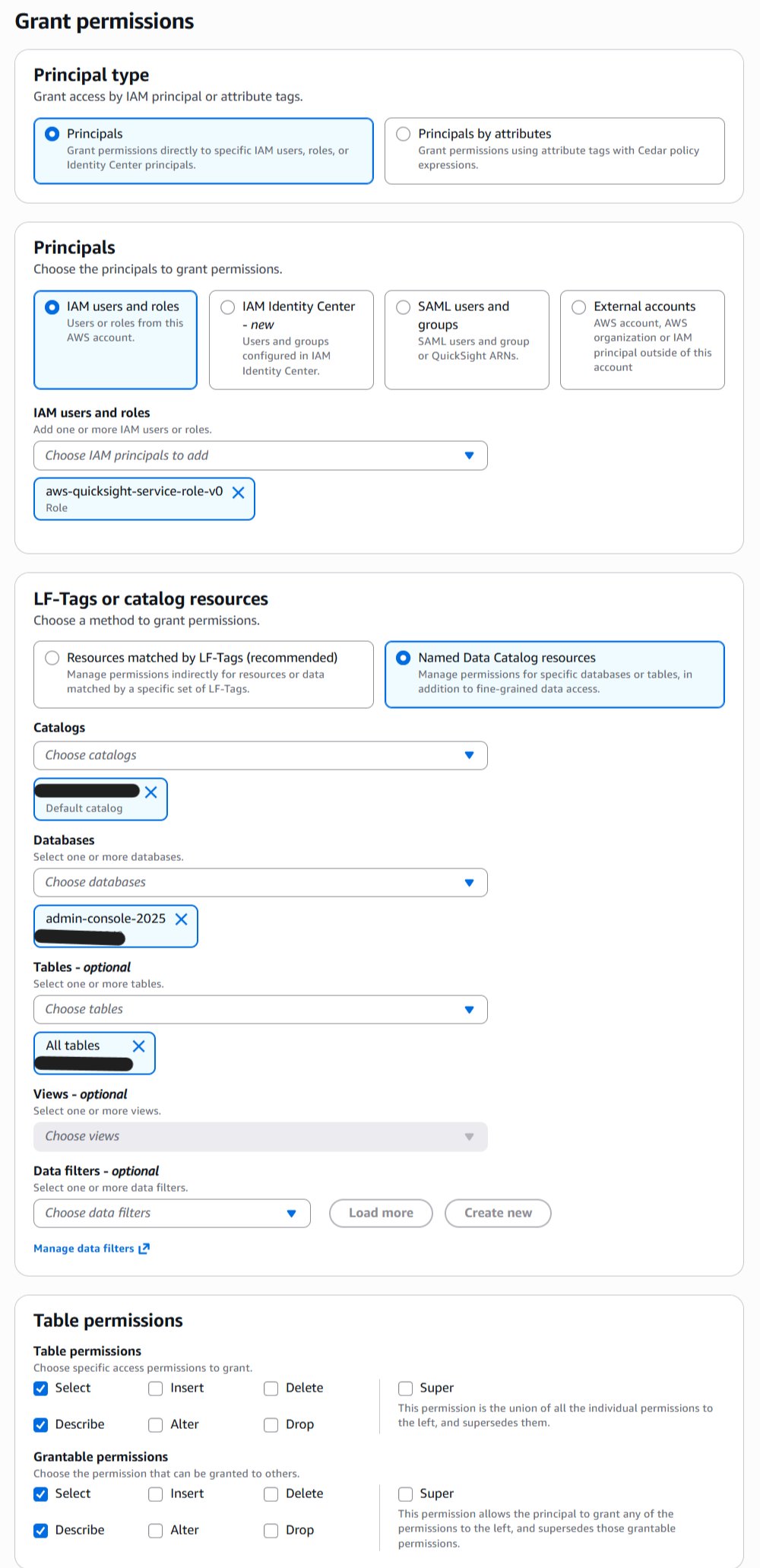Remove the All tables chip
The width and height of the screenshot is (760, 1568).
(x=139, y=1046)
